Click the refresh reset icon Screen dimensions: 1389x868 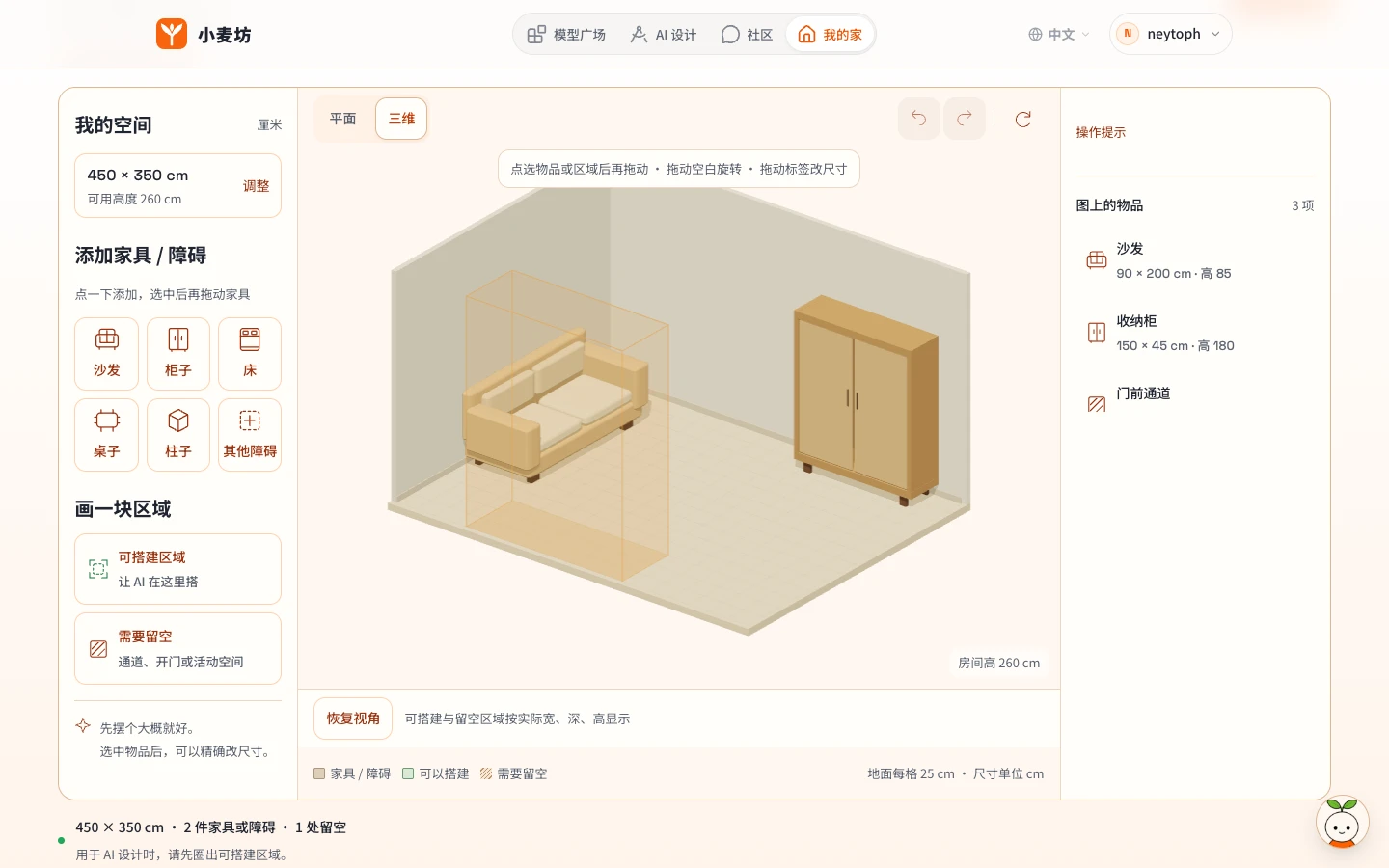click(1023, 119)
